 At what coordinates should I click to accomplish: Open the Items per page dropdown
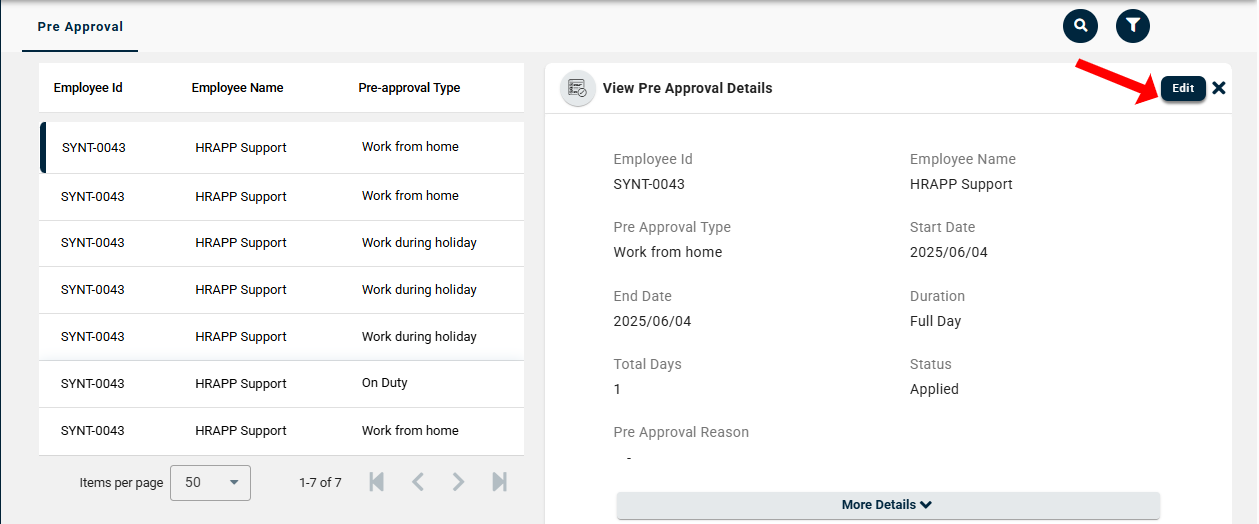[210, 482]
